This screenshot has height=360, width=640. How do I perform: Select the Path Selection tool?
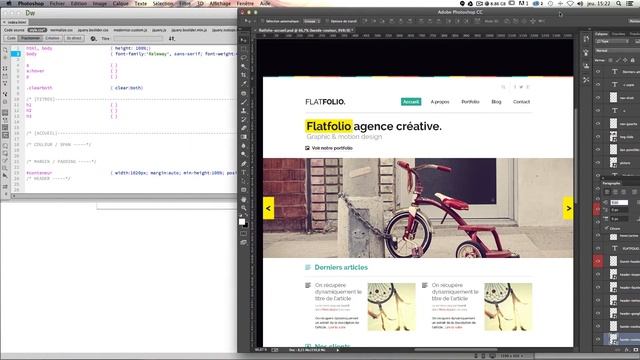tap(244, 181)
